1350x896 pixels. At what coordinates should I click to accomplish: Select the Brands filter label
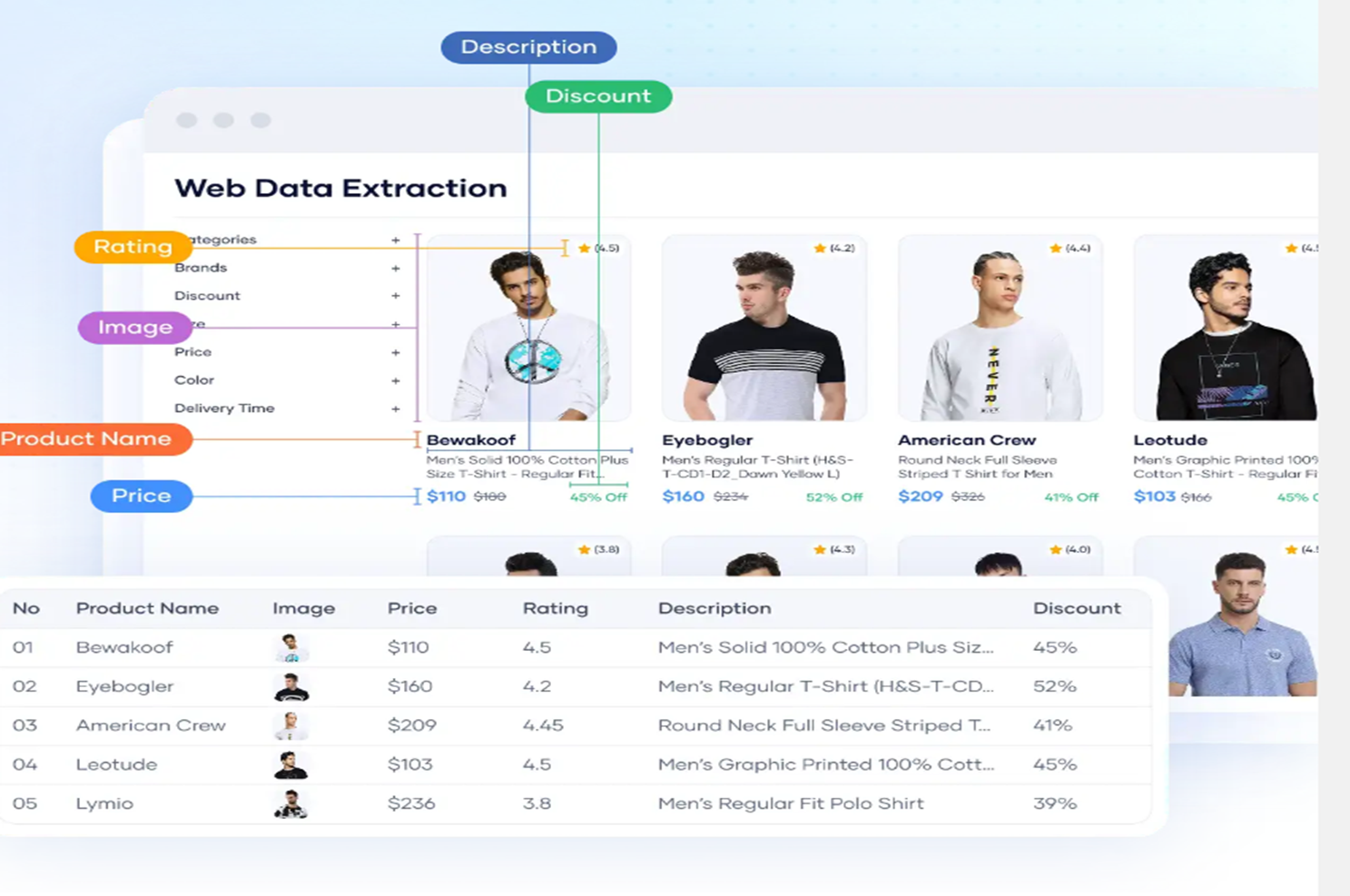click(201, 268)
